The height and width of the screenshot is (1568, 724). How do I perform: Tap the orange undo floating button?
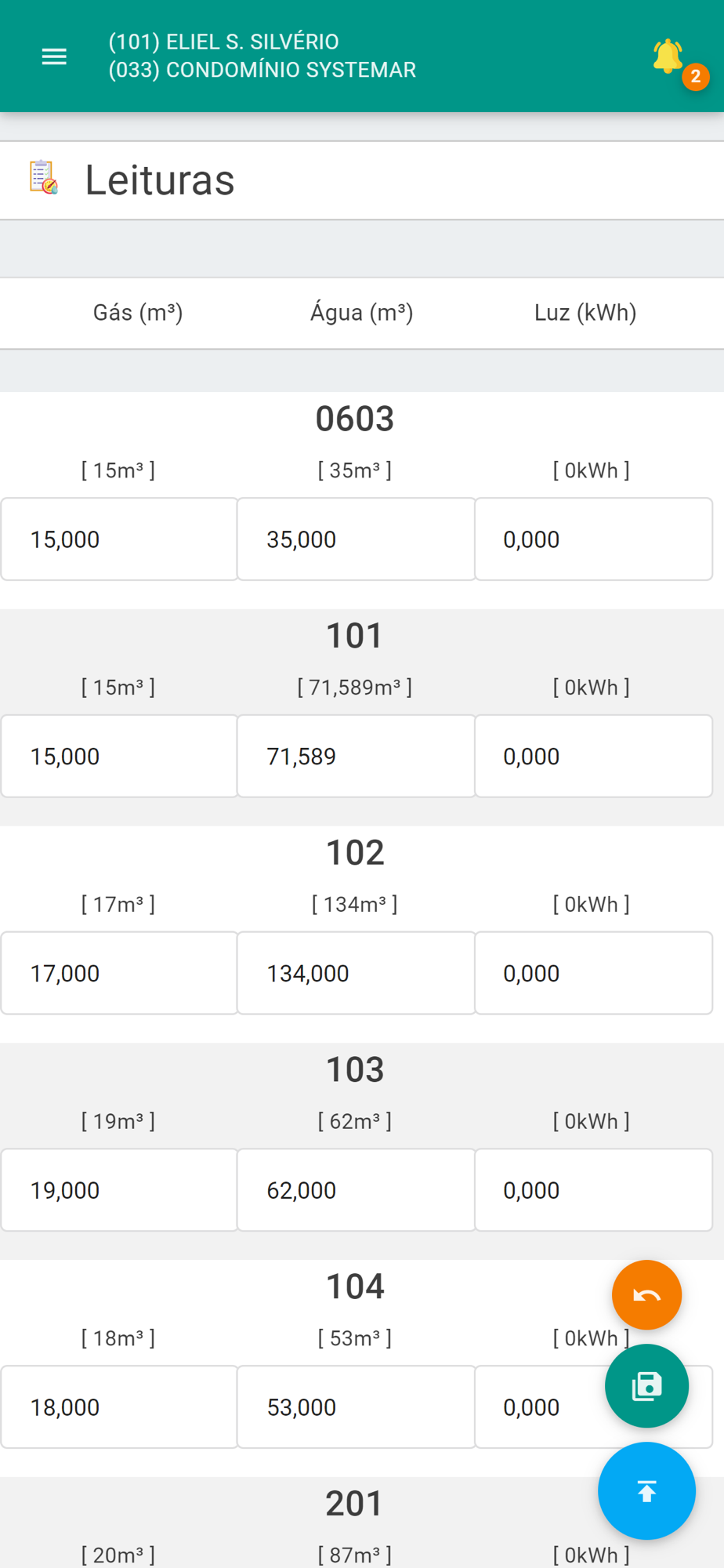[x=646, y=1294]
